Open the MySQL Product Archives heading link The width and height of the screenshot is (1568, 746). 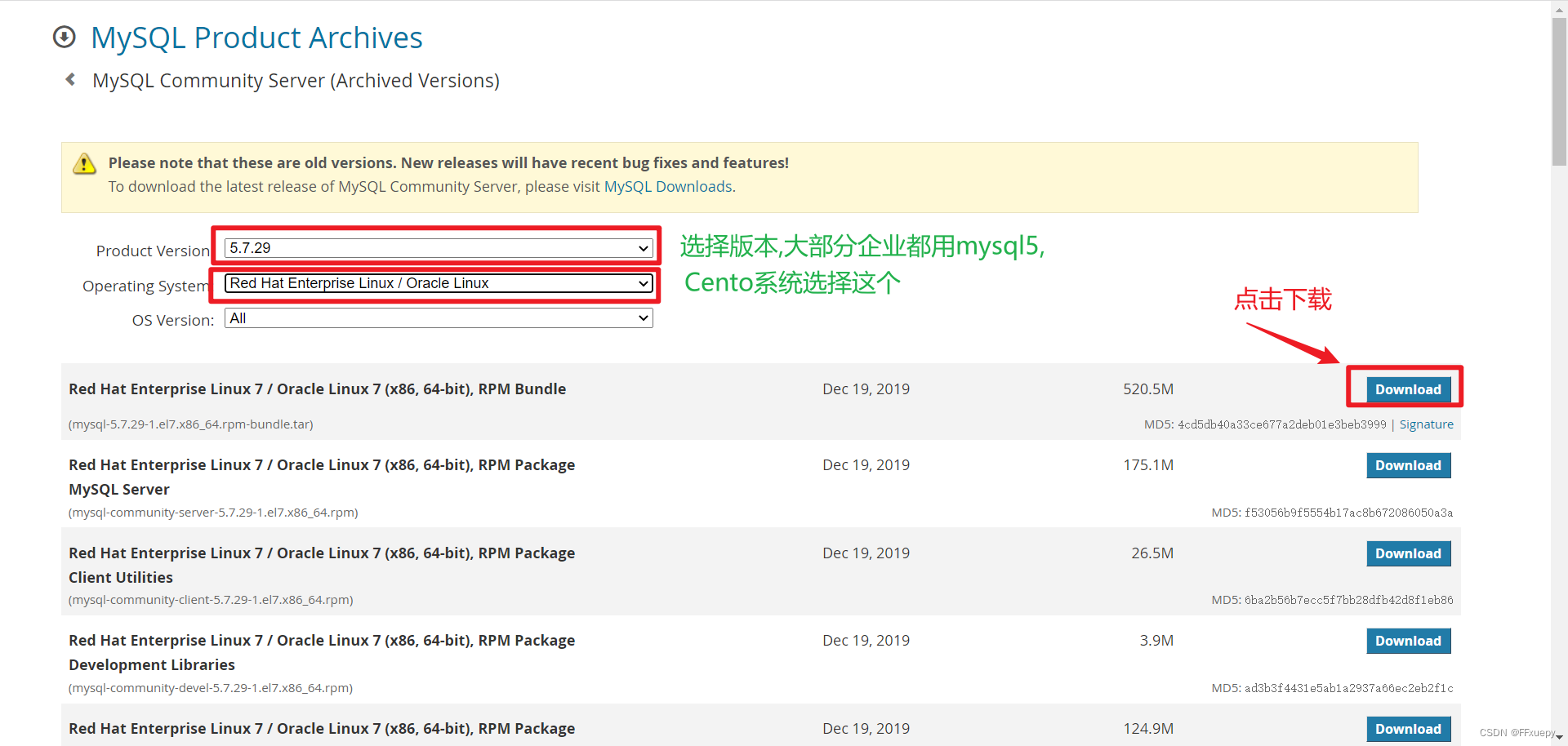tap(256, 38)
